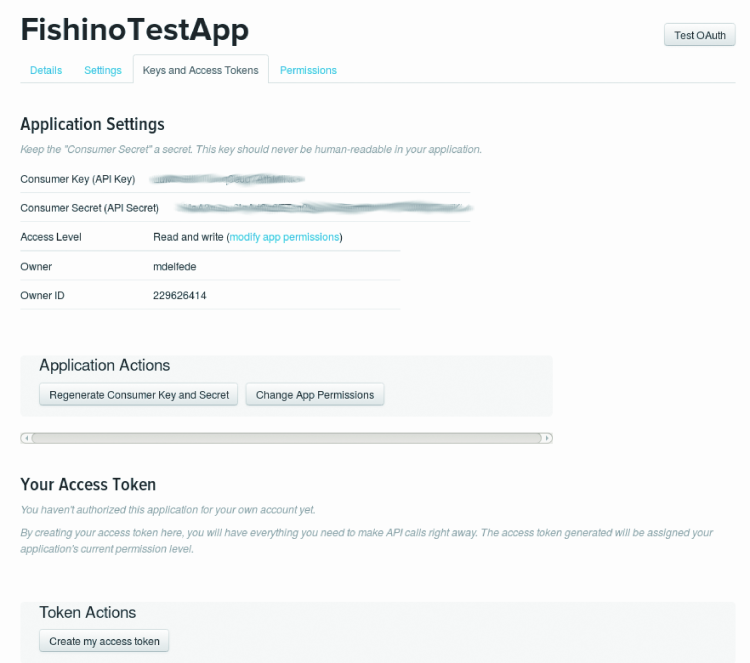Click the Test OAuth button
Viewport: 750px width, 663px height.
699,35
